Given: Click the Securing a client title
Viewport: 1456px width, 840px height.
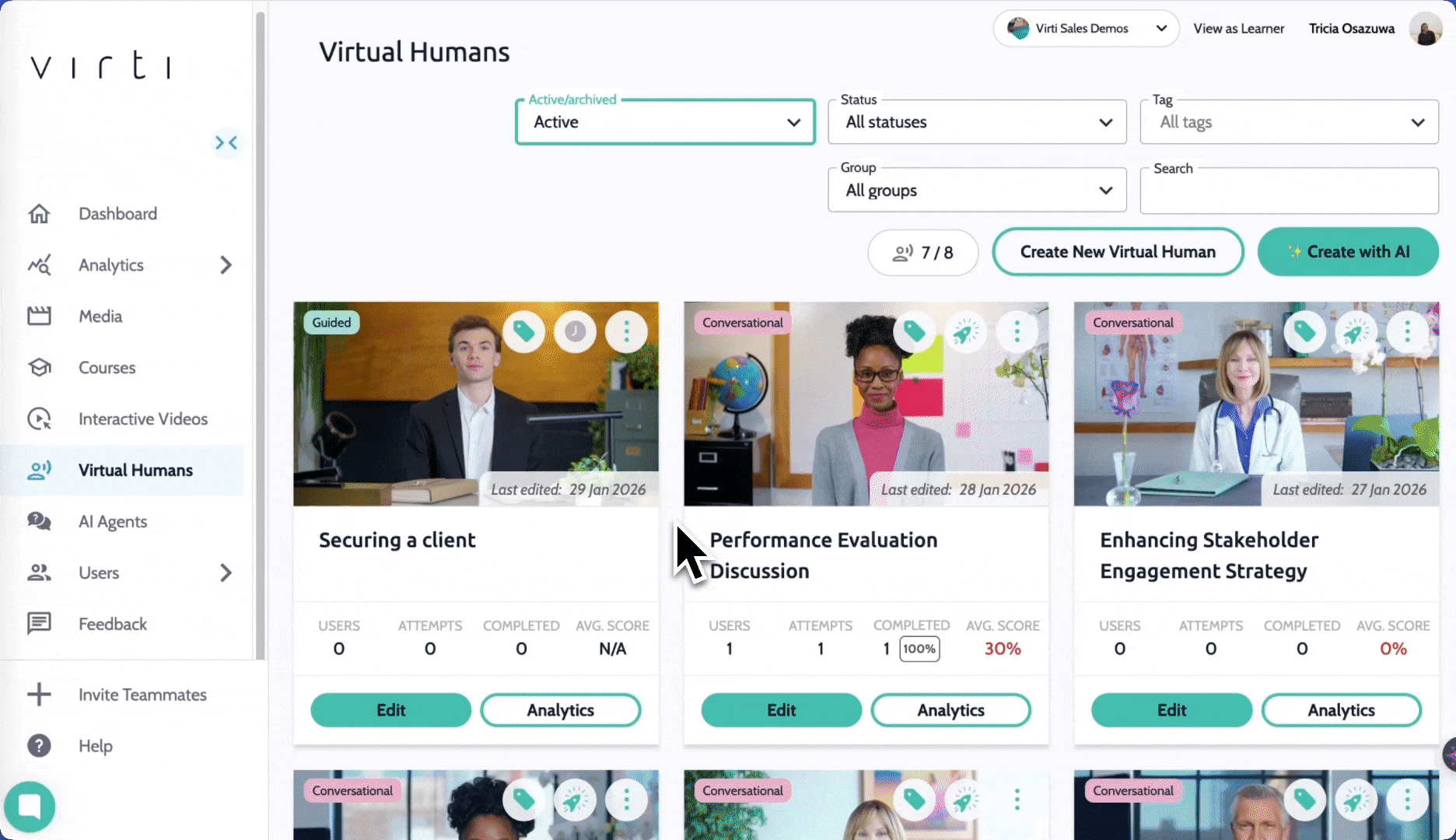Looking at the screenshot, I should [x=397, y=540].
